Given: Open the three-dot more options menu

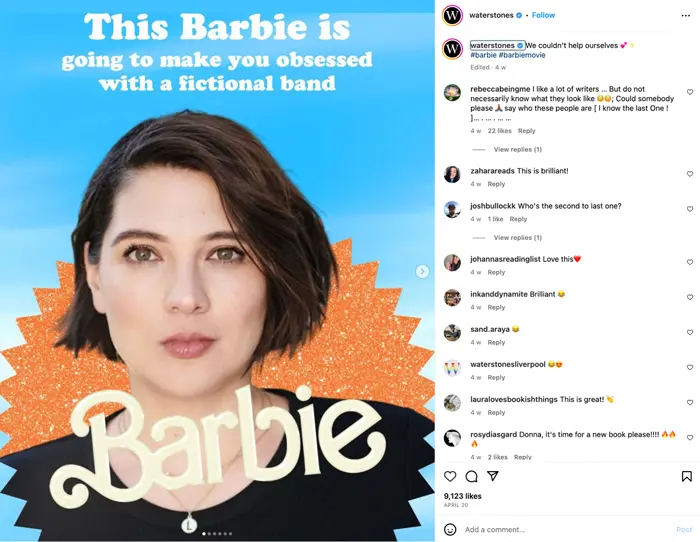Looking at the screenshot, I should pyautogui.click(x=686, y=16).
